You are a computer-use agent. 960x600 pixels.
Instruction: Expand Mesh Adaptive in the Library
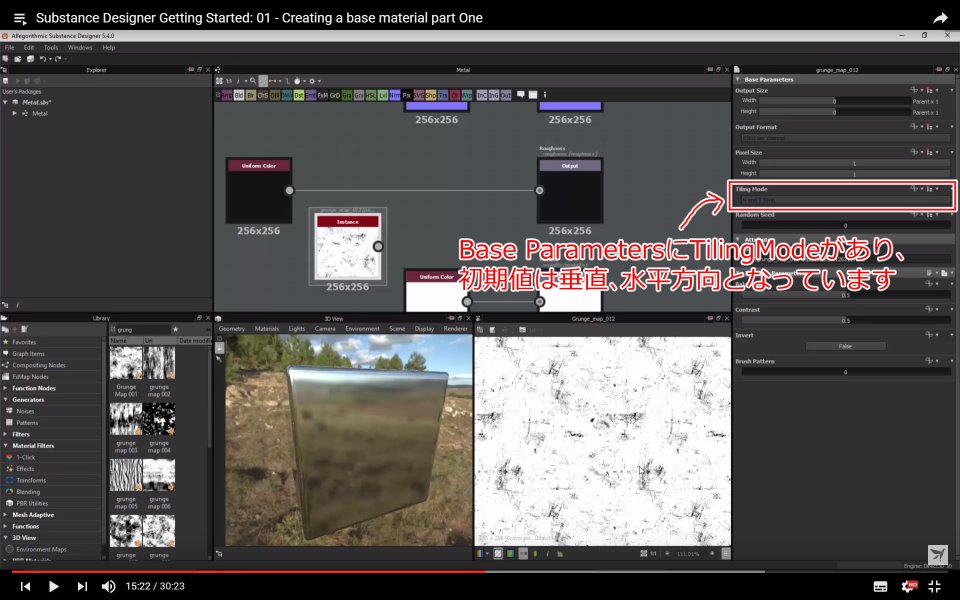click(x=6, y=515)
